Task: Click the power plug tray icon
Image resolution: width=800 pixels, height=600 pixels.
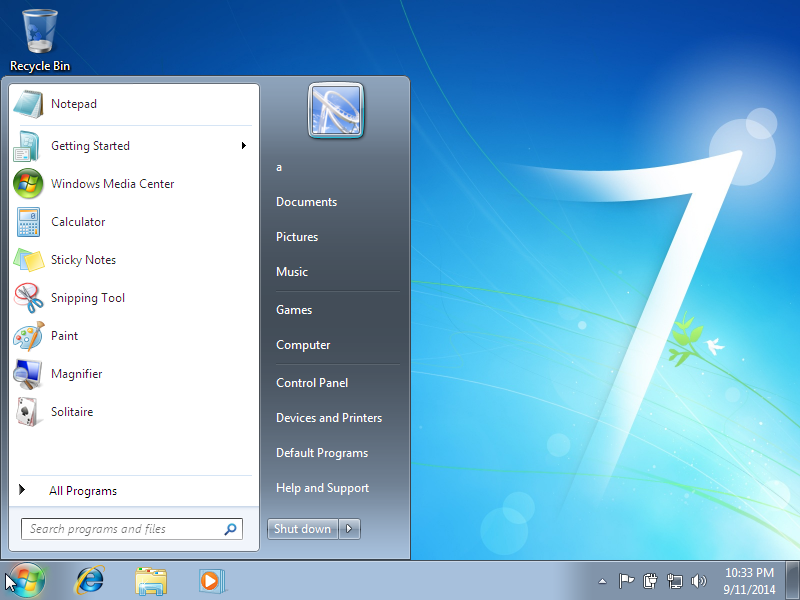Action: (x=650, y=581)
